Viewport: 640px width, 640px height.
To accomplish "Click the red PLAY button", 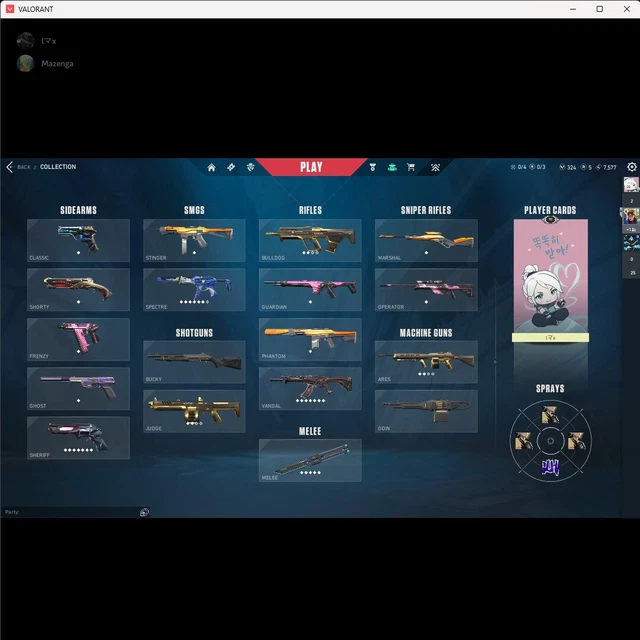I will coord(311,167).
